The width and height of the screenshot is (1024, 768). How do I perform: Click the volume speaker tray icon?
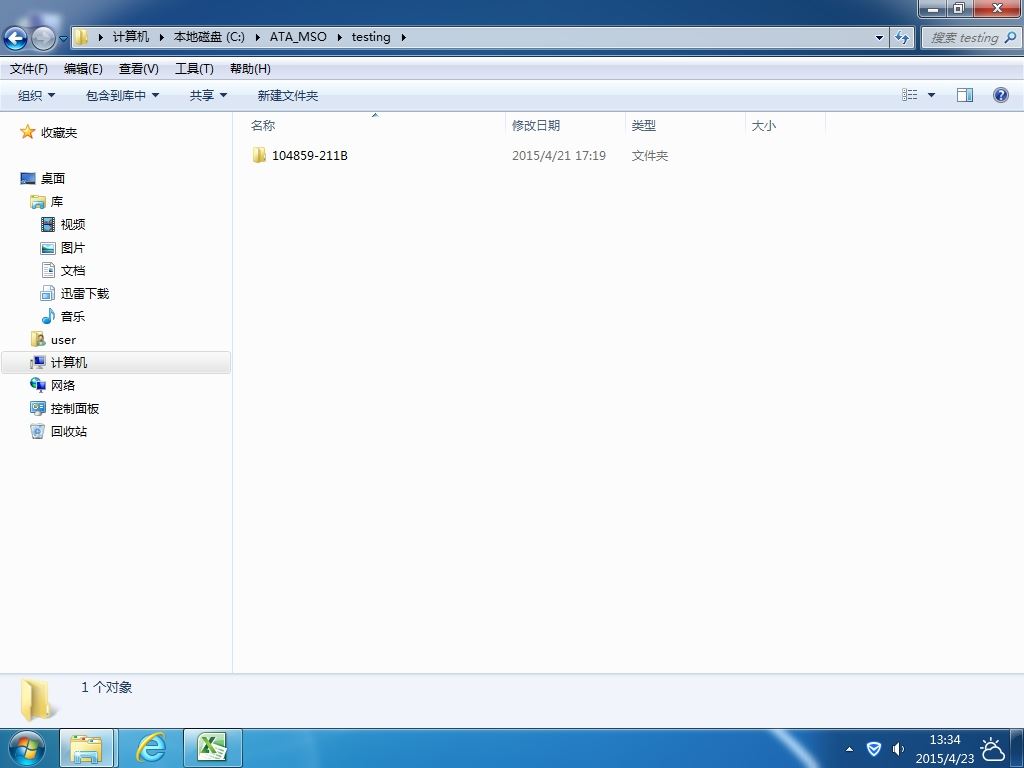tap(899, 749)
